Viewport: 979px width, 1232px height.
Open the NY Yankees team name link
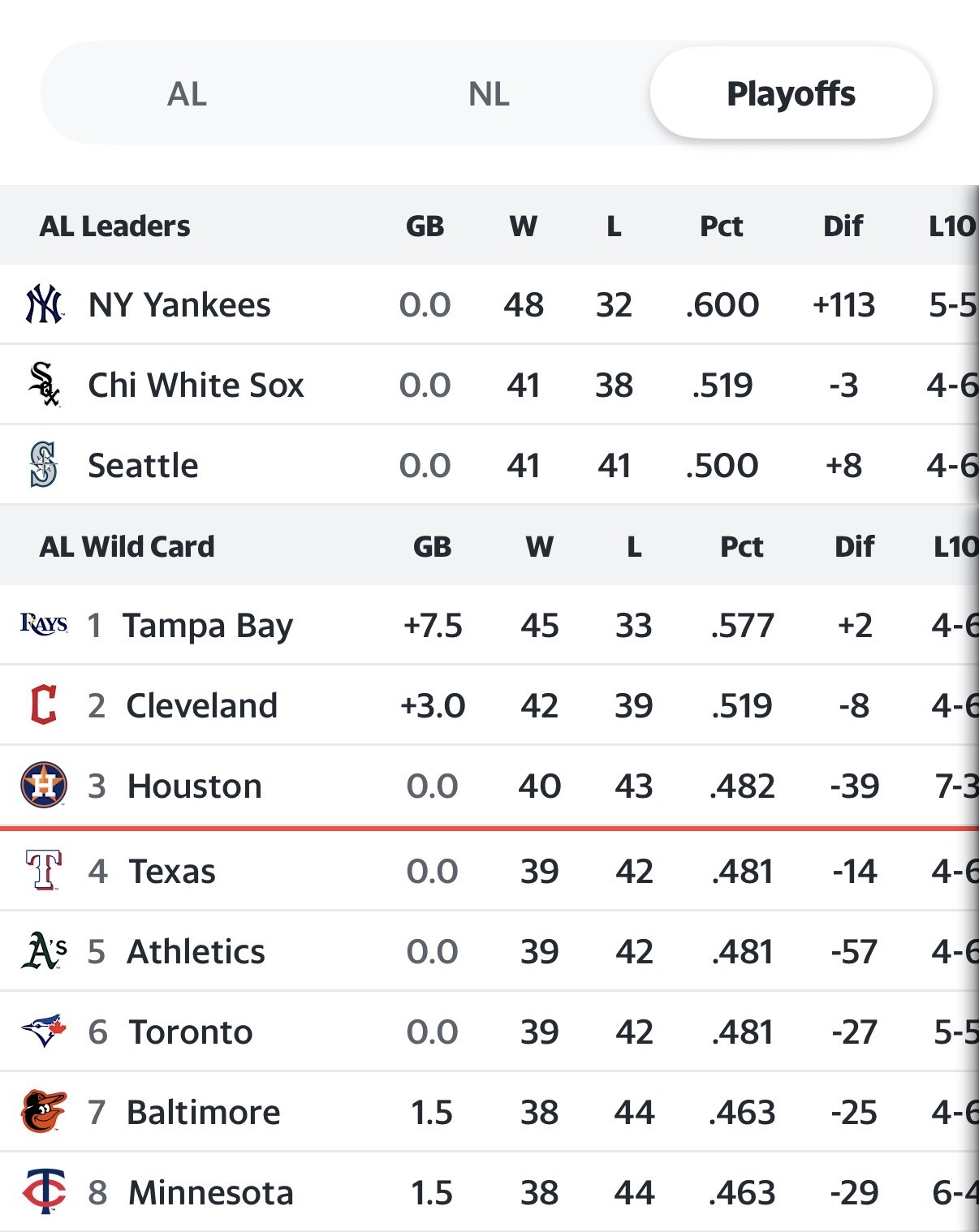coord(179,305)
